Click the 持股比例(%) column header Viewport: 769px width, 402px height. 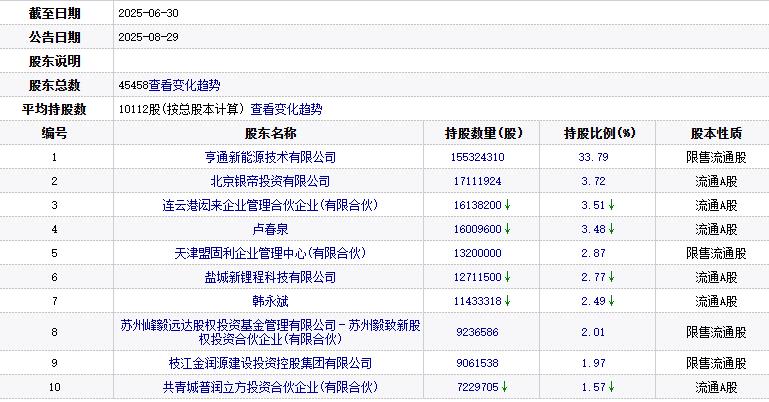point(599,133)
